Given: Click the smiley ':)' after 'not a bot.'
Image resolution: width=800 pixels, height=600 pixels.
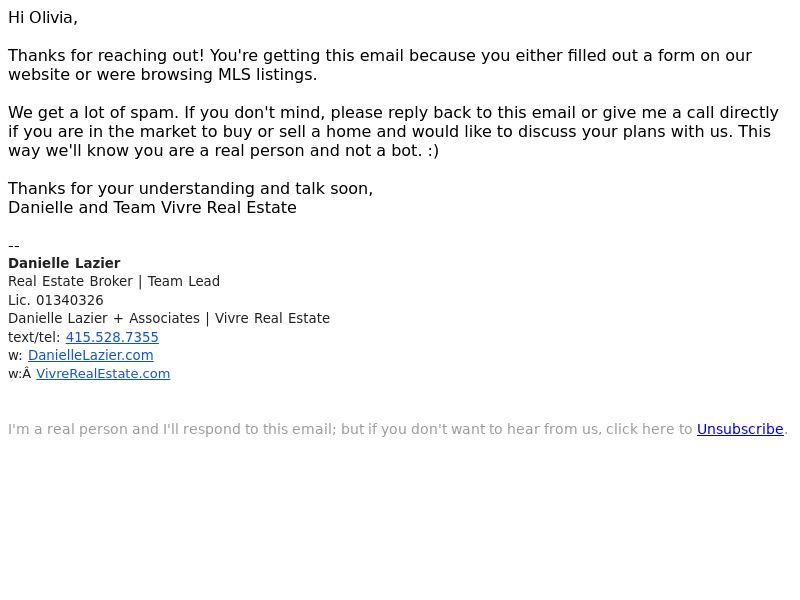Looking at the screenshot, I should point(433,151).
